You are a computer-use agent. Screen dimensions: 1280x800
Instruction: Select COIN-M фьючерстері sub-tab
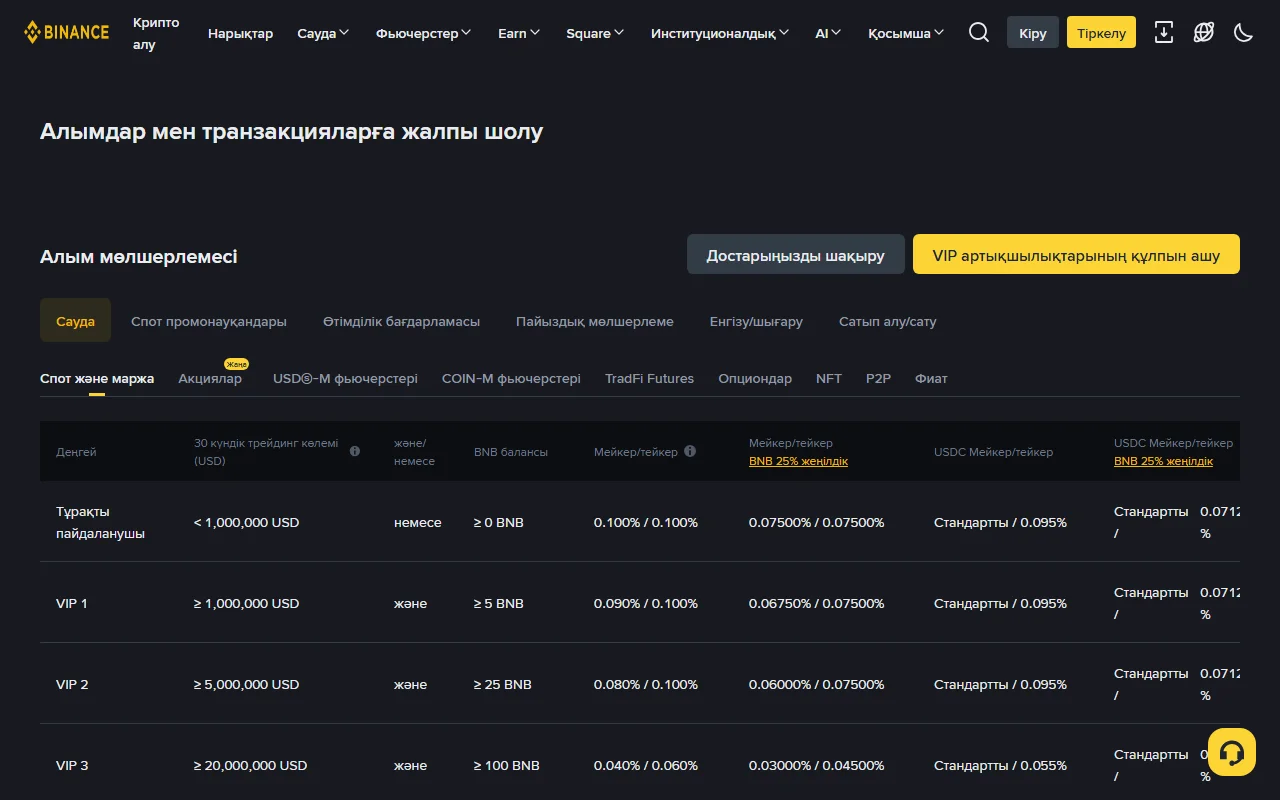click(511, 378)
